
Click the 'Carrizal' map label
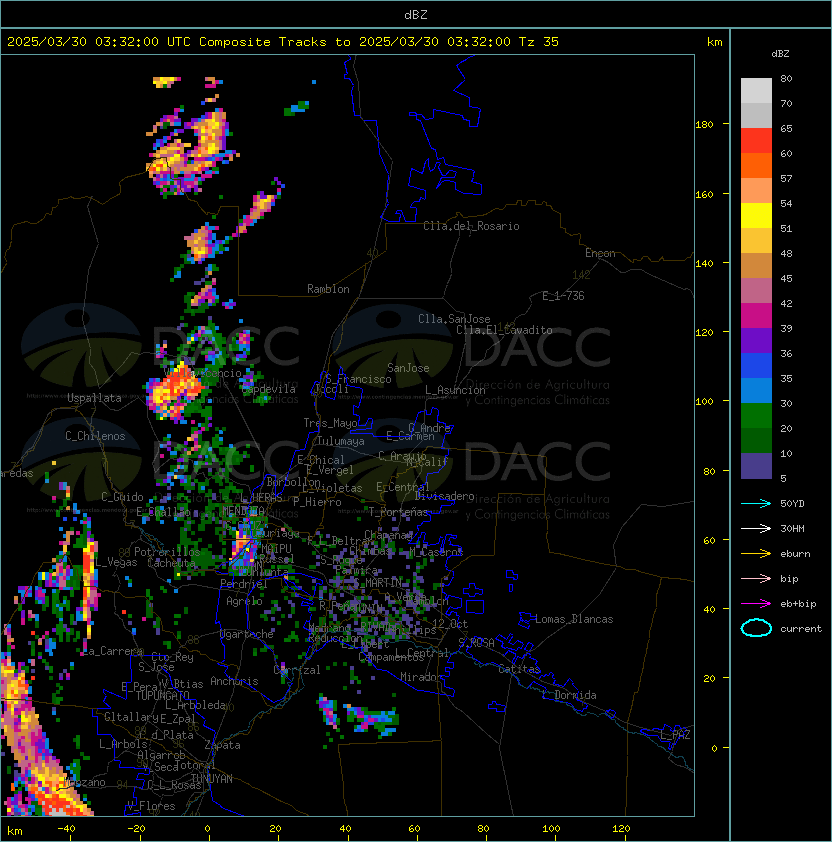(x=297, y=670)
